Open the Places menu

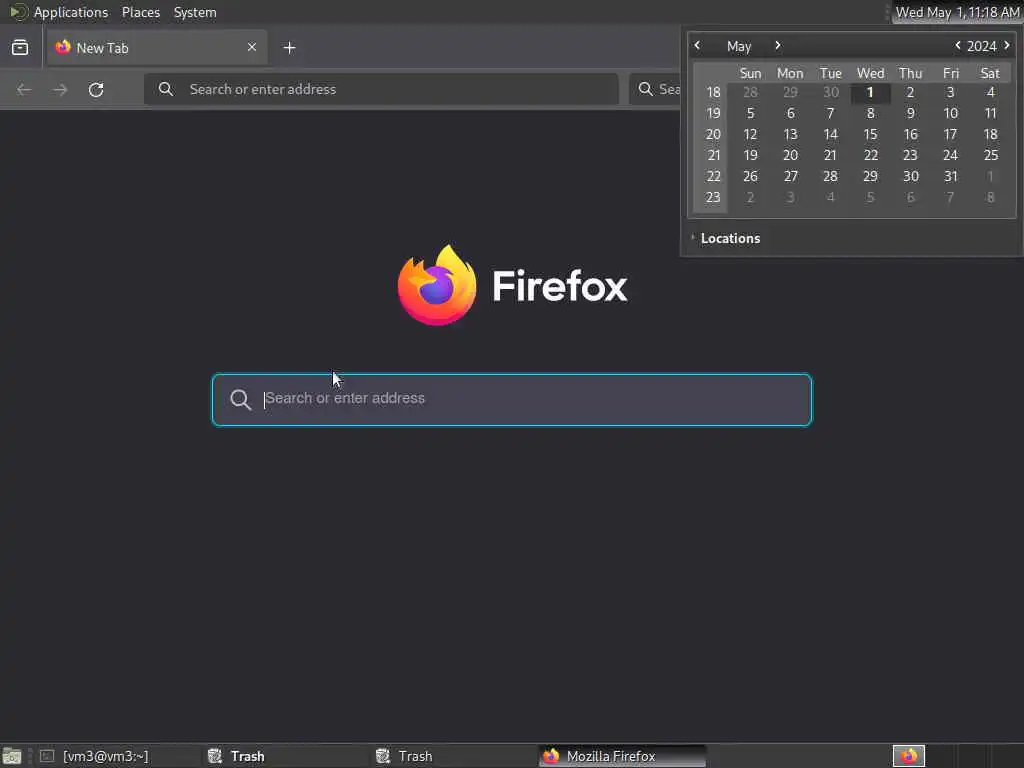pyautogui.click(x=140, y=12)
